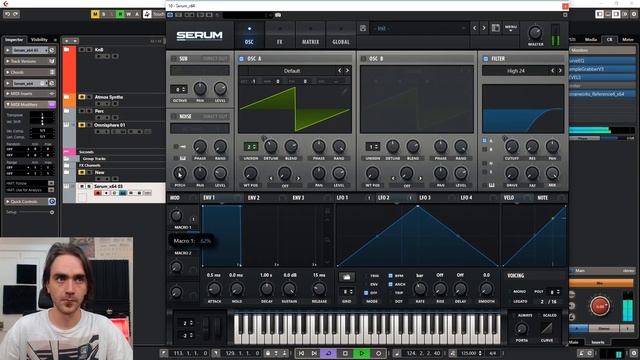The width and height of the screenshot is (640, 360).
Task: Open the Default wavetable selector
Action: 292,71
